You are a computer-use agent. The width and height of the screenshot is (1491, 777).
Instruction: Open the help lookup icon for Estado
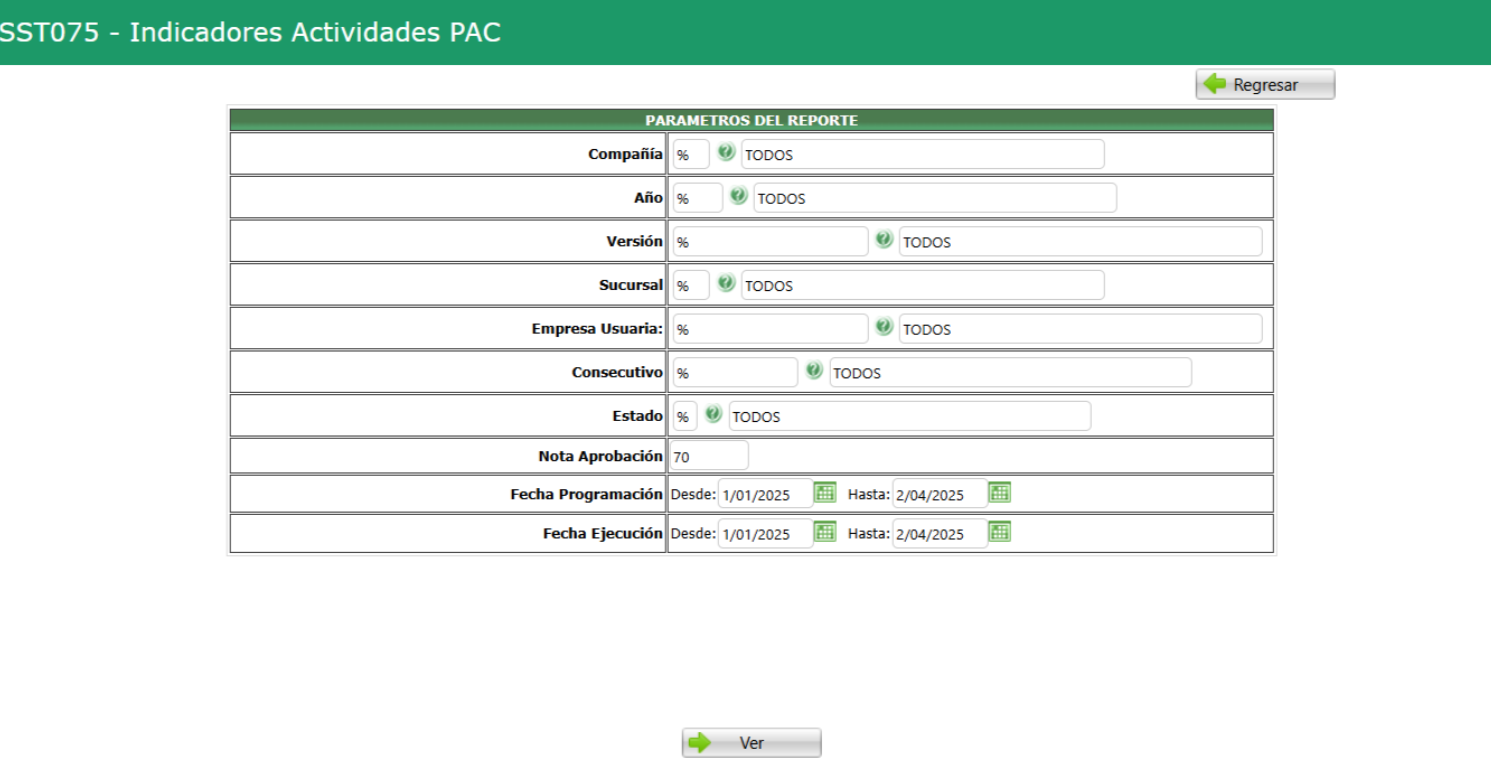(x=713, y=415)
